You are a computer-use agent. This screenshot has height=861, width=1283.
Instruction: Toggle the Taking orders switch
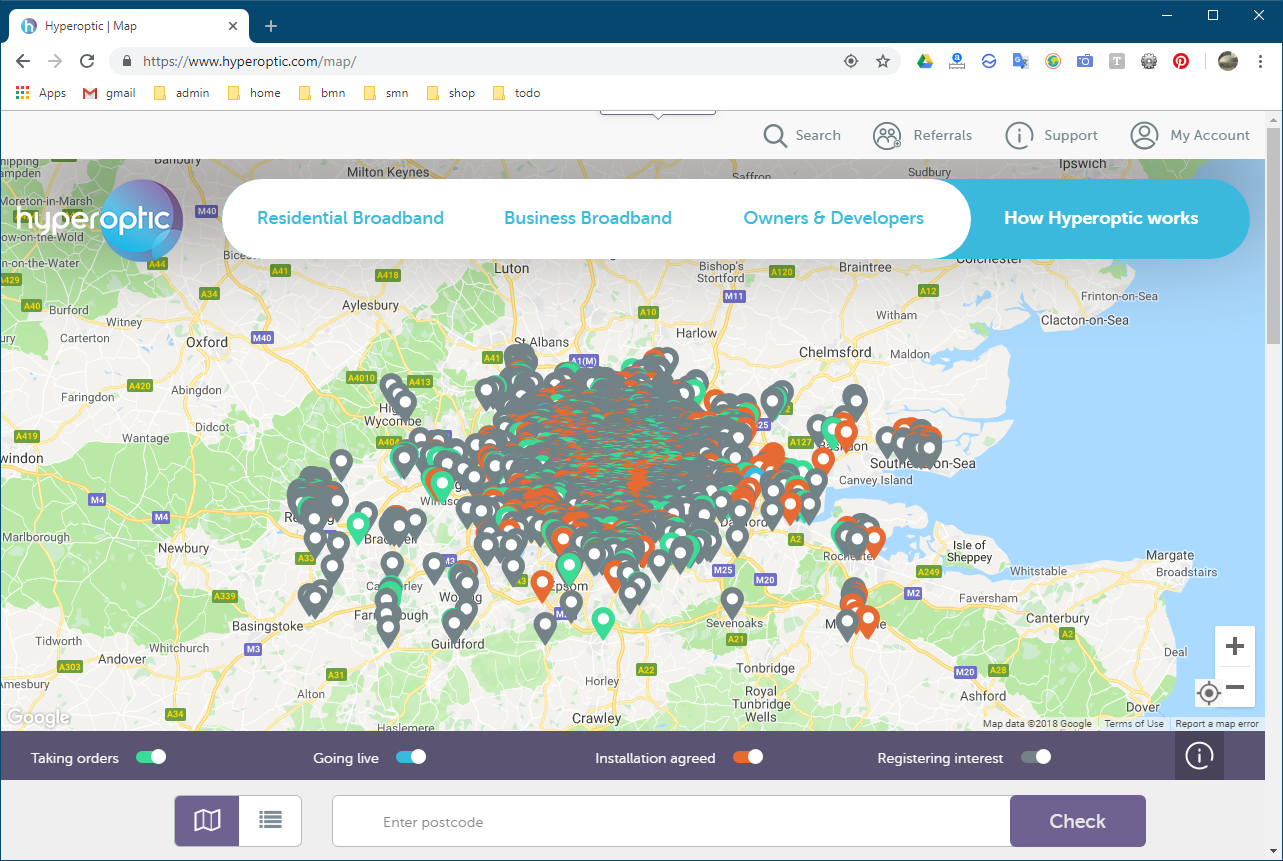click(151, 757)
